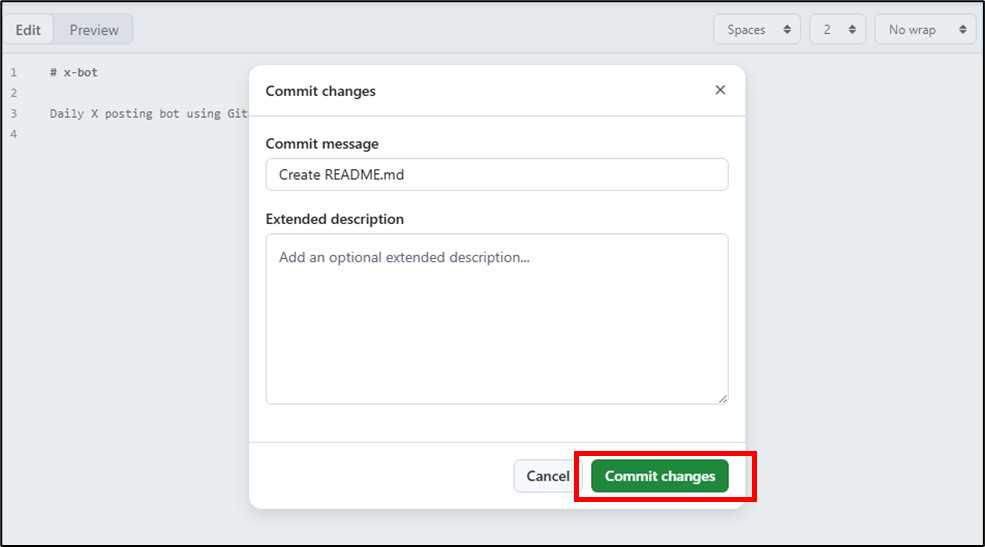Switch to the Edit tab
The width and height of the screenshot is (985, 547).
[28, 30]
